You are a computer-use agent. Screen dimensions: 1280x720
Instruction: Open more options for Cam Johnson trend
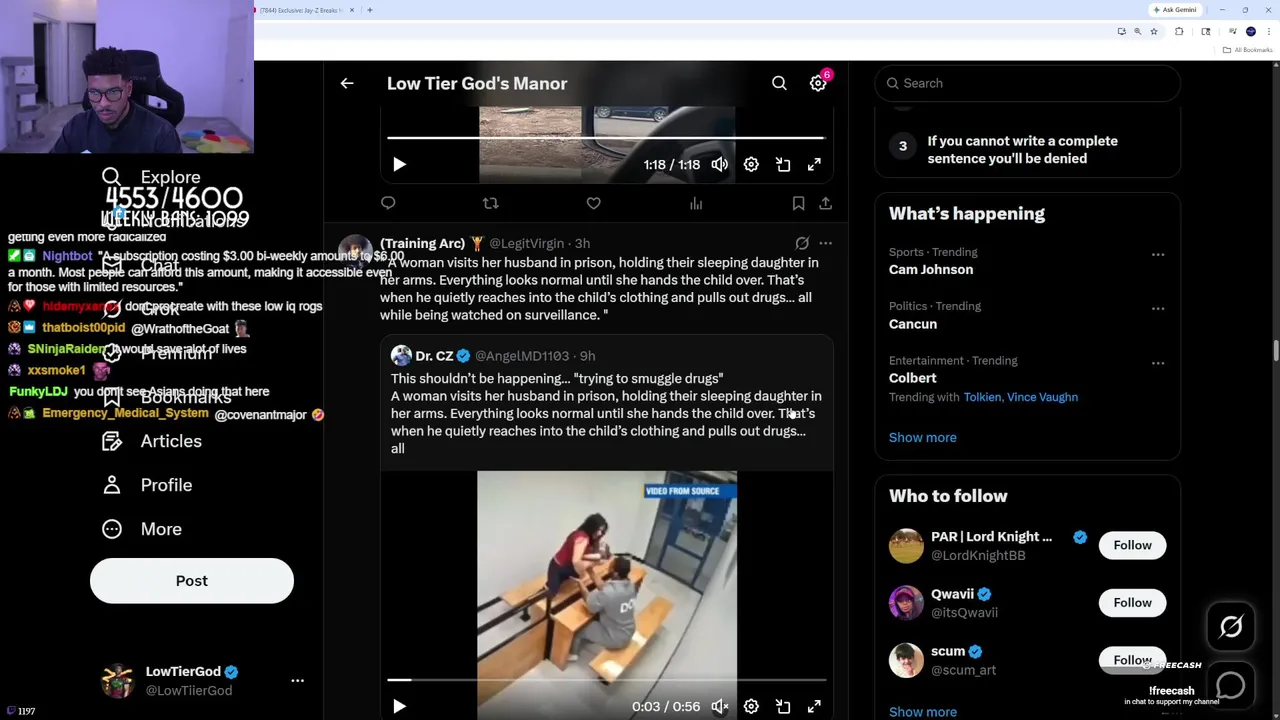(x=1158, y=254)
